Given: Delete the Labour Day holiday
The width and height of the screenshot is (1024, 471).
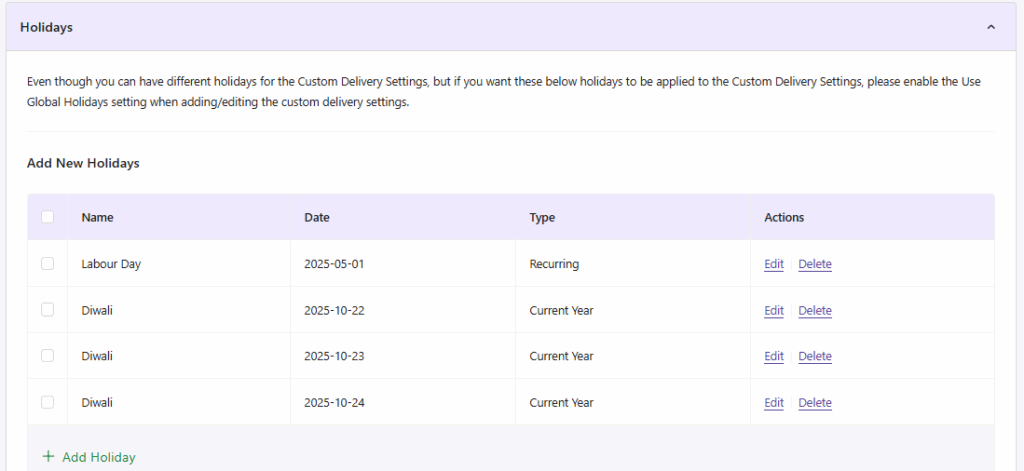Looking at the screenshot, I should click(815, 264).
